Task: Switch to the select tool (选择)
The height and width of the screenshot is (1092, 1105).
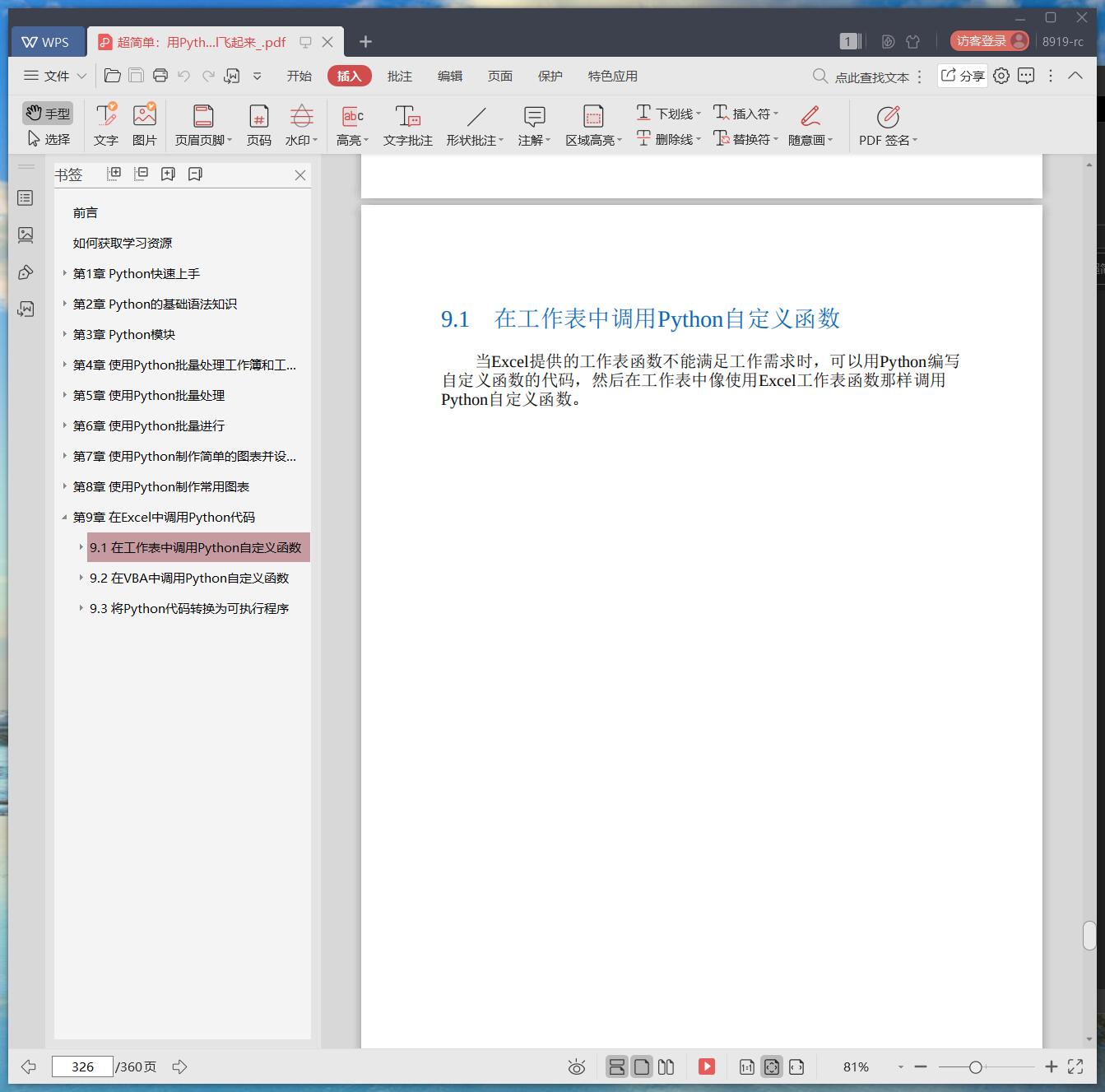Action: [48, 139]
